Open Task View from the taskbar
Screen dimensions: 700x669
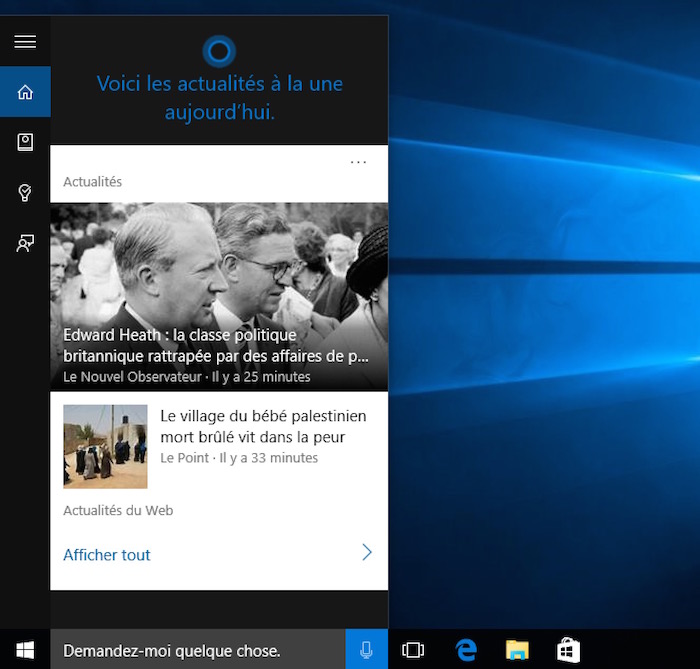pyautogui.click(x=413, y=650)
